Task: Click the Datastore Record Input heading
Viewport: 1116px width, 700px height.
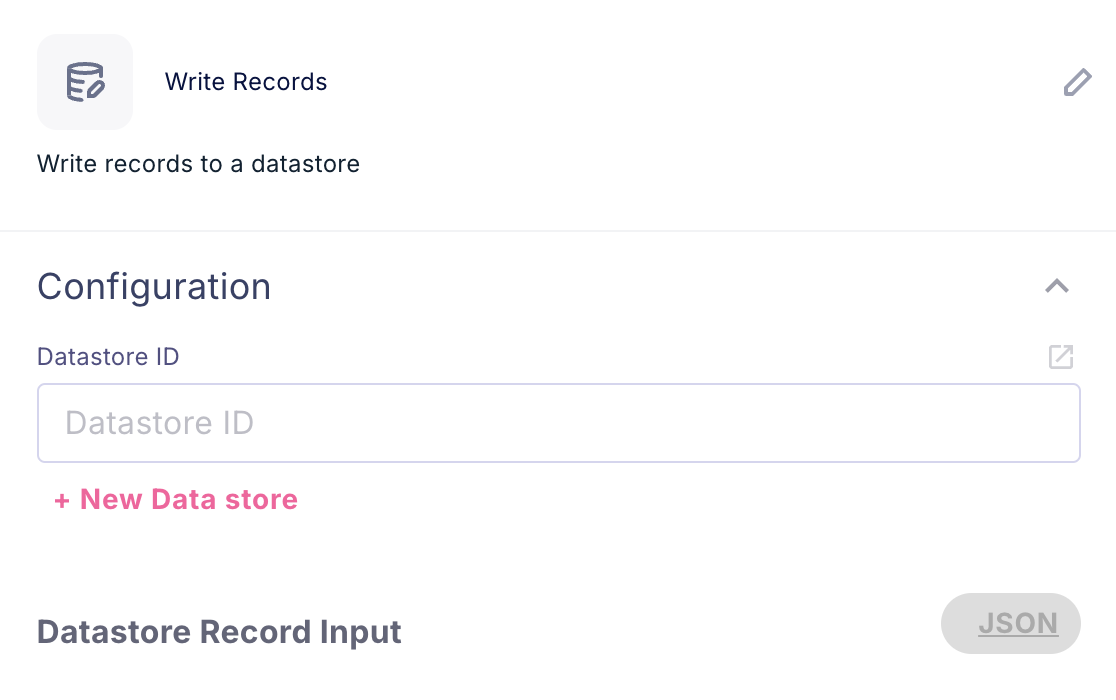Action: (x=219, y=632)
